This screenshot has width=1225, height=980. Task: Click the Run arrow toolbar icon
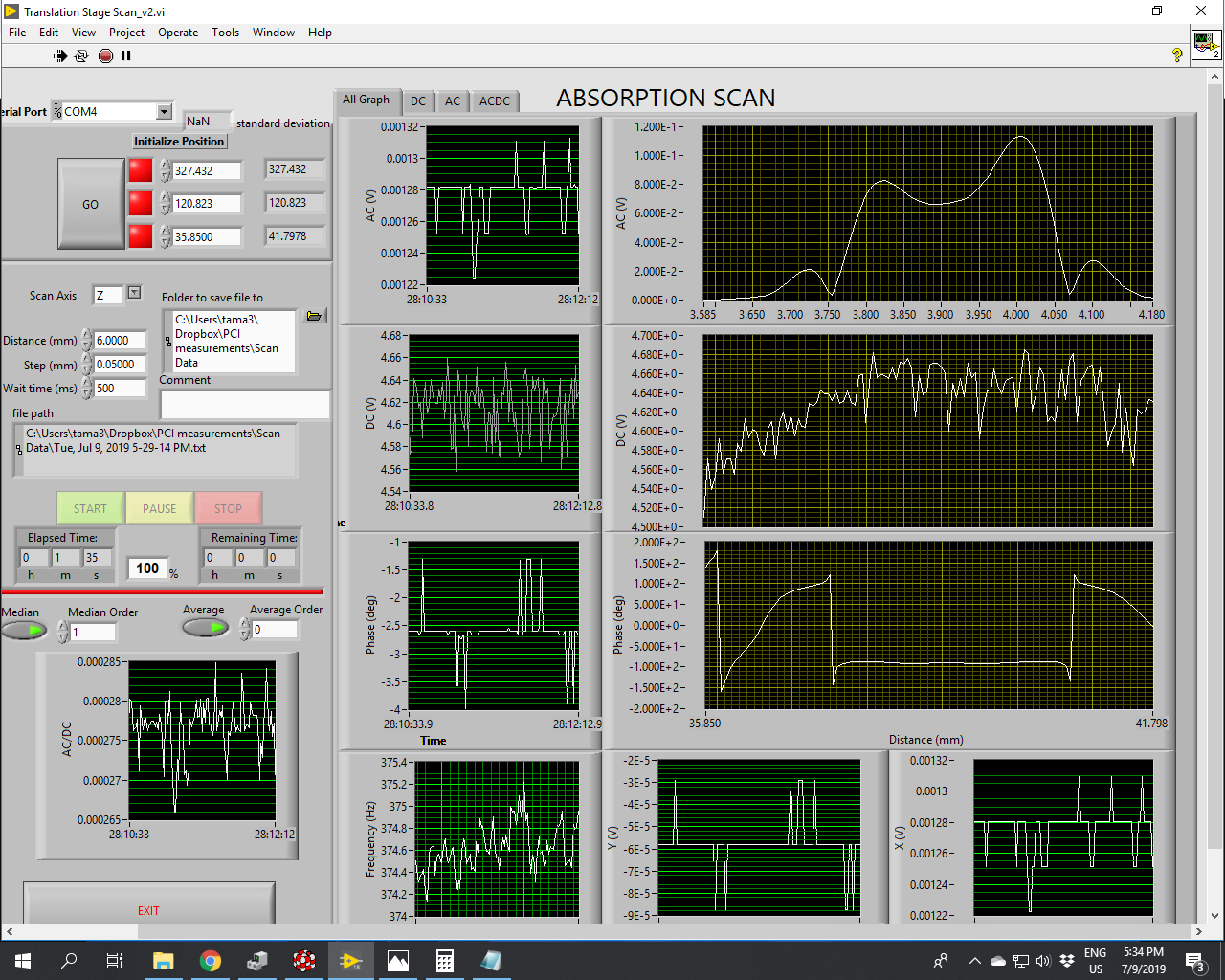coord(60,56)
